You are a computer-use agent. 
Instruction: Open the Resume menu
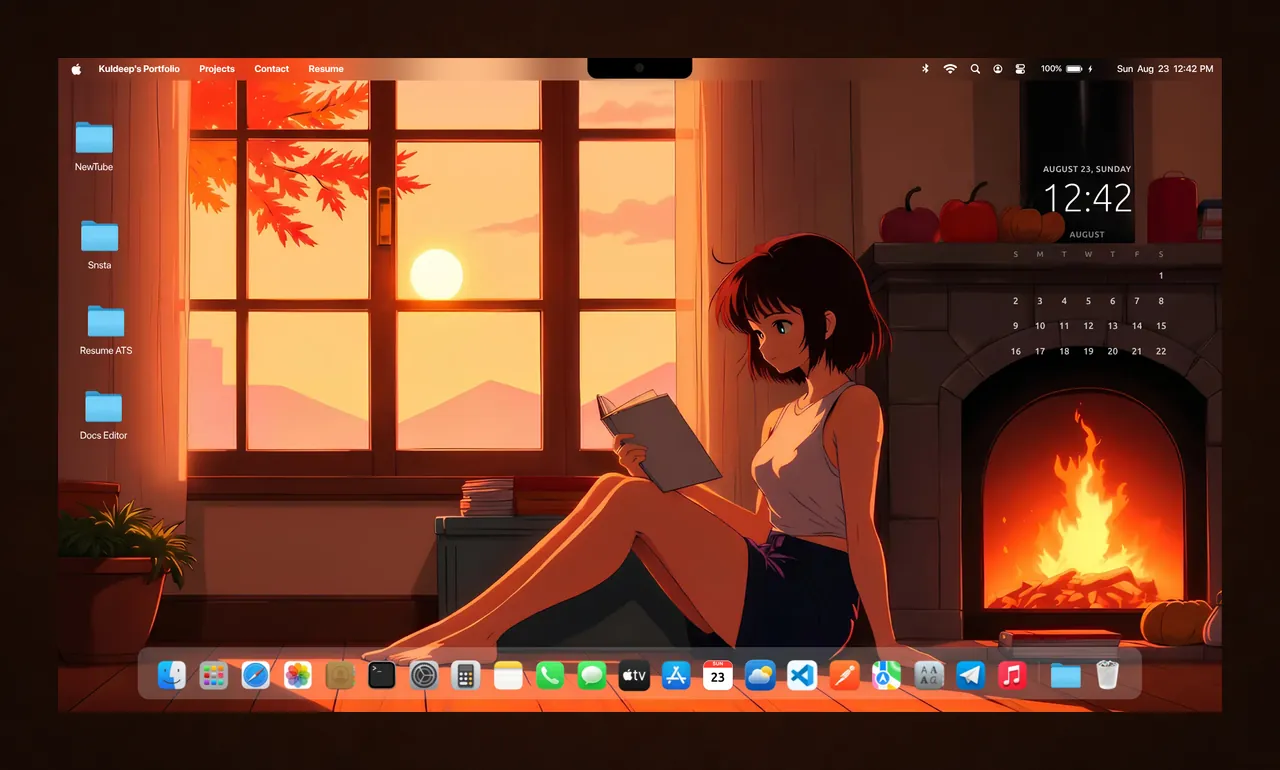click(326, 69)
